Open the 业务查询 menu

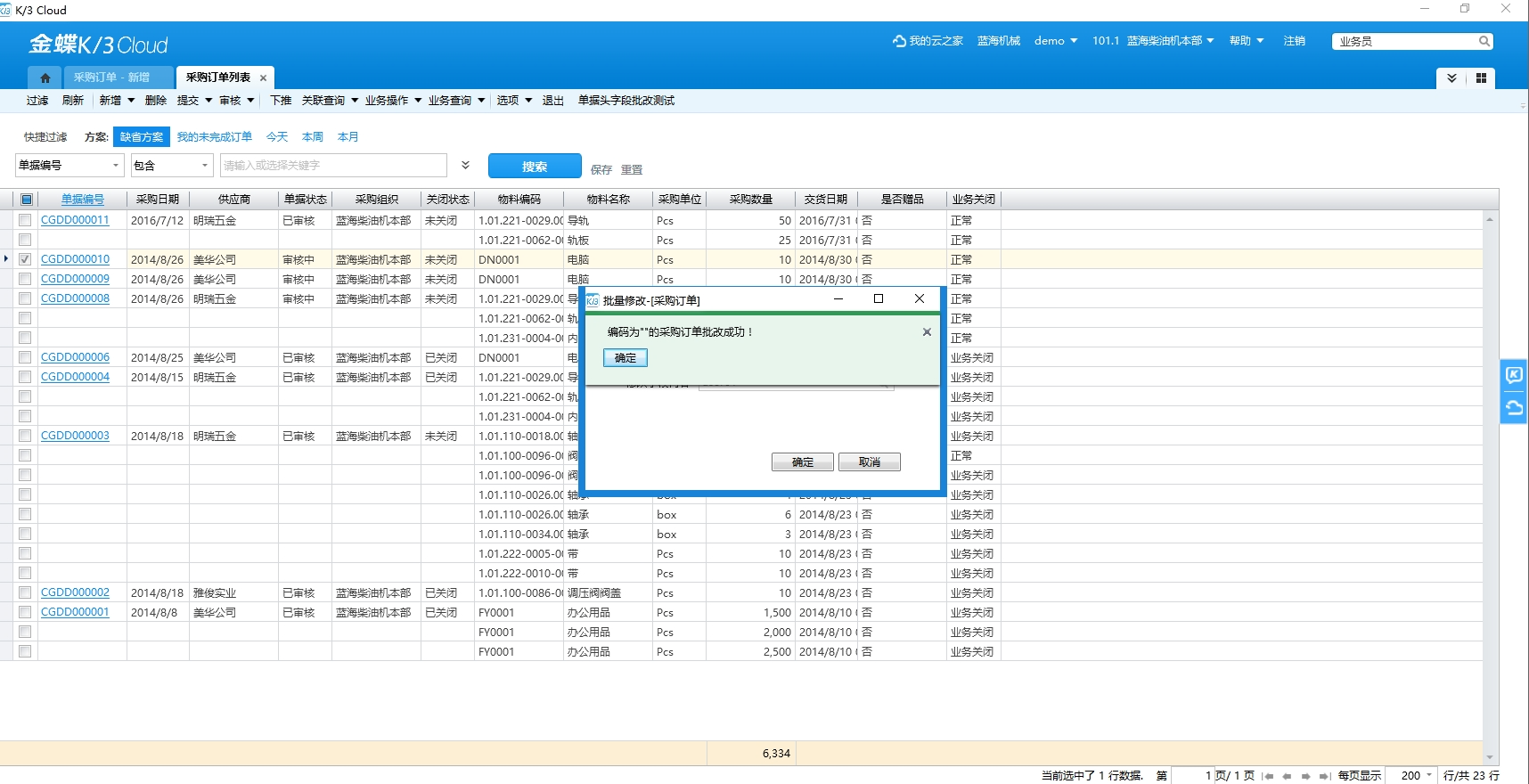[456, 101]
